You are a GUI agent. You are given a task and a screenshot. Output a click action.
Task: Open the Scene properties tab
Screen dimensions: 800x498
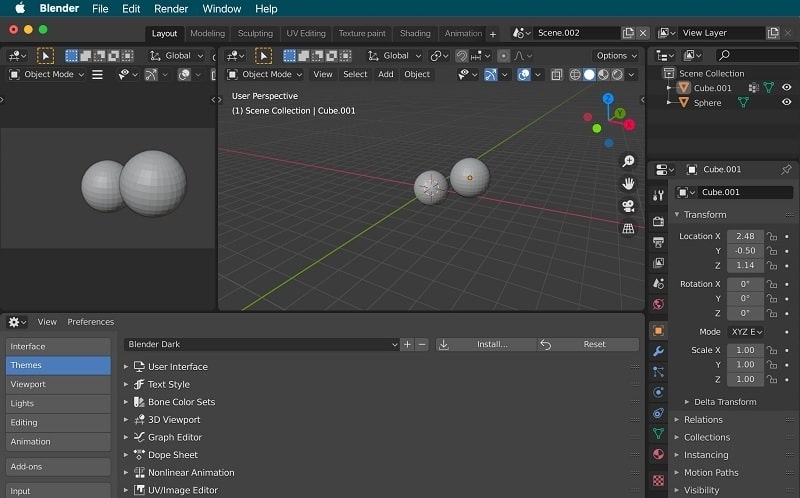tap(658, 283)
